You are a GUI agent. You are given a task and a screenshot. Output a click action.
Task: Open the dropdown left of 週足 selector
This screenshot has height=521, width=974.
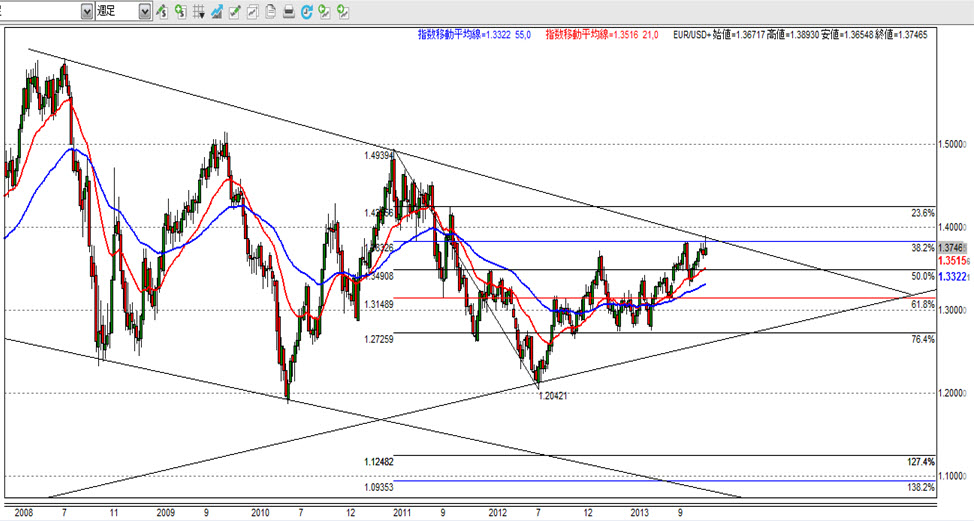coord(86,11)
